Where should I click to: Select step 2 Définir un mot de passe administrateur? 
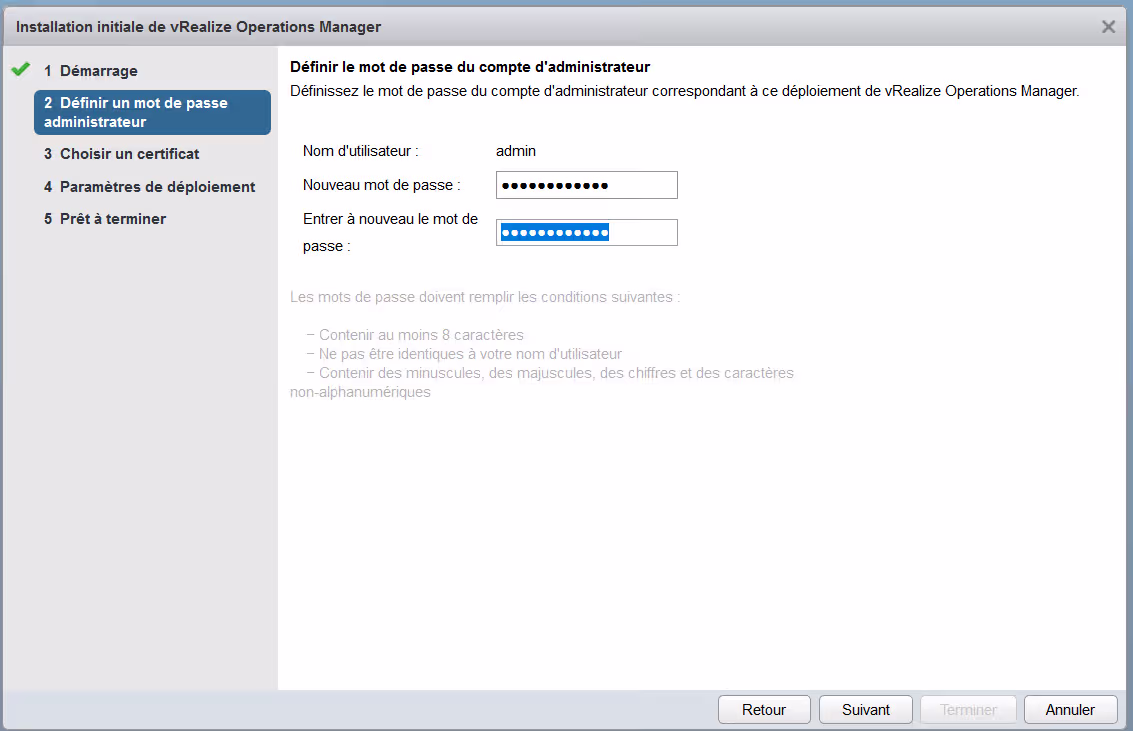[152, 112]
